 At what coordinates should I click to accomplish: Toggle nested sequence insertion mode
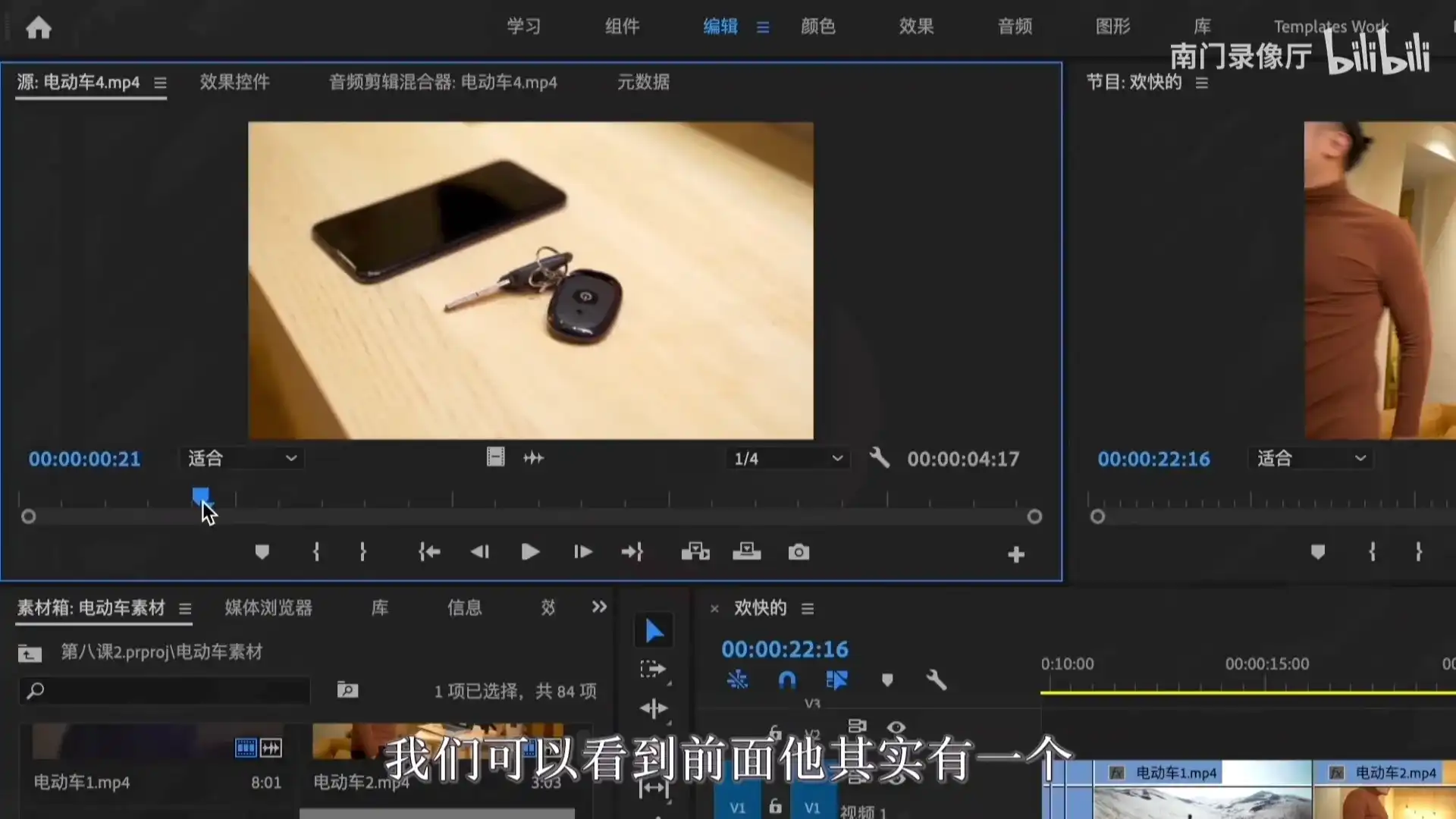coord(738,680)
